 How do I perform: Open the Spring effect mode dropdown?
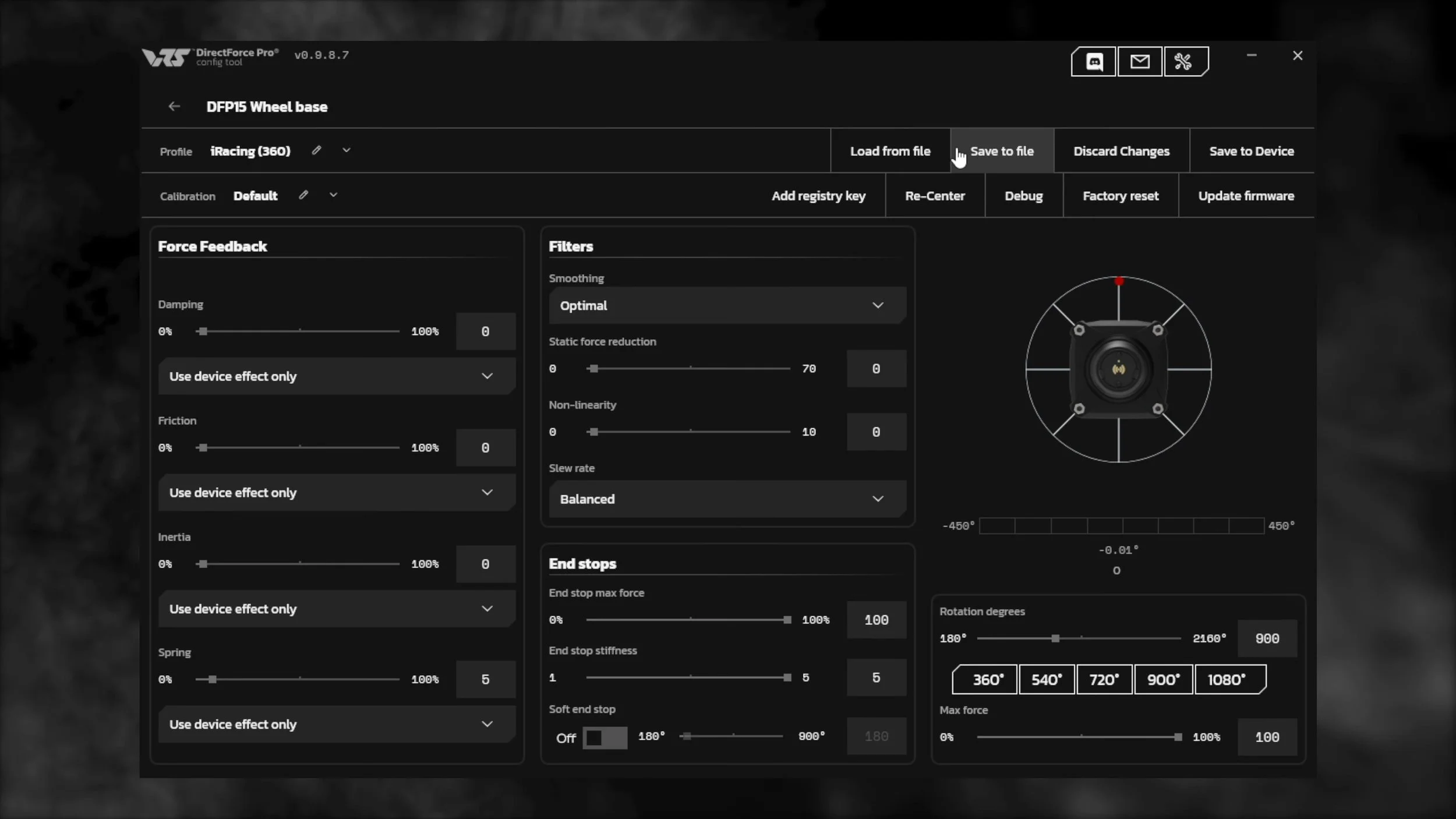point(336,724)
